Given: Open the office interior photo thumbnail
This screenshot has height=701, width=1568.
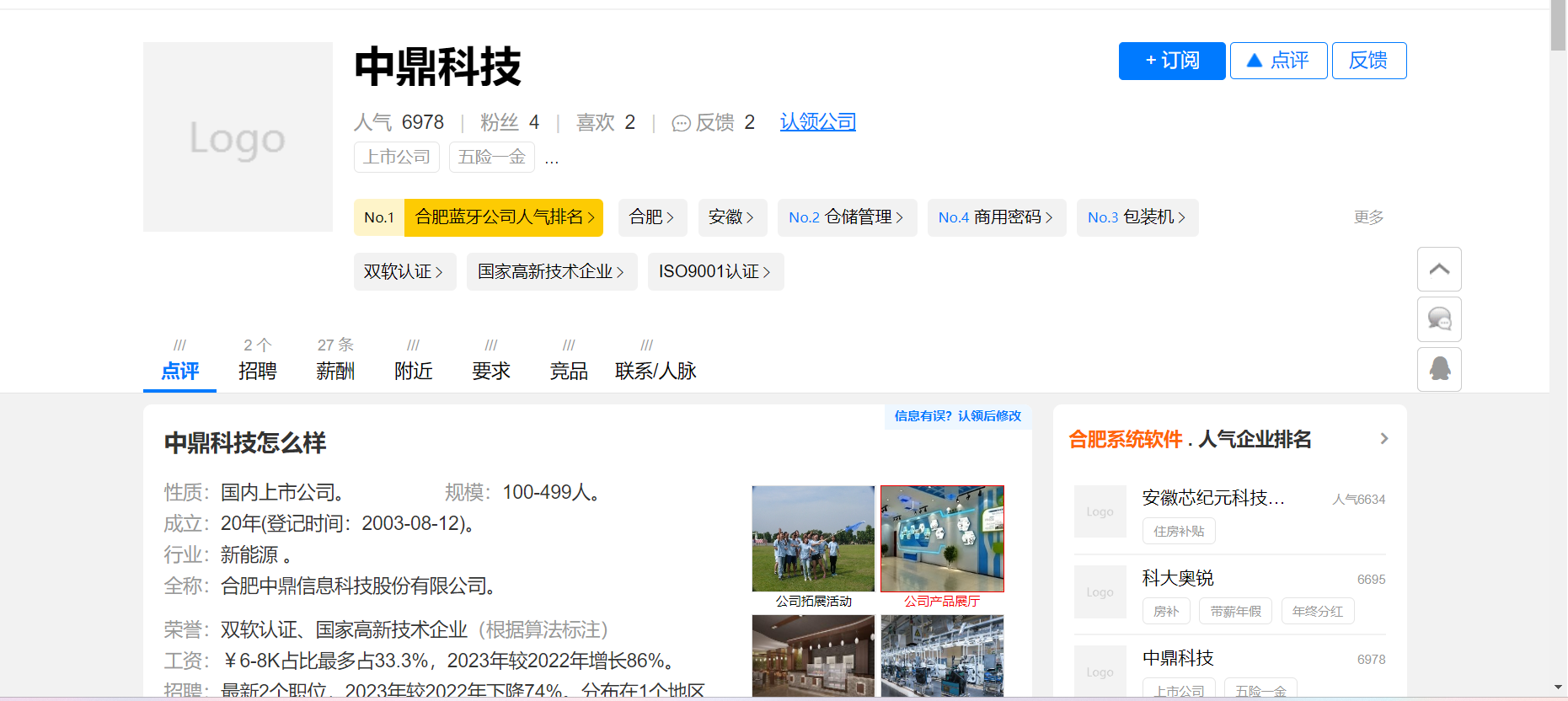Looking at the screenshot, I should 813,656.
